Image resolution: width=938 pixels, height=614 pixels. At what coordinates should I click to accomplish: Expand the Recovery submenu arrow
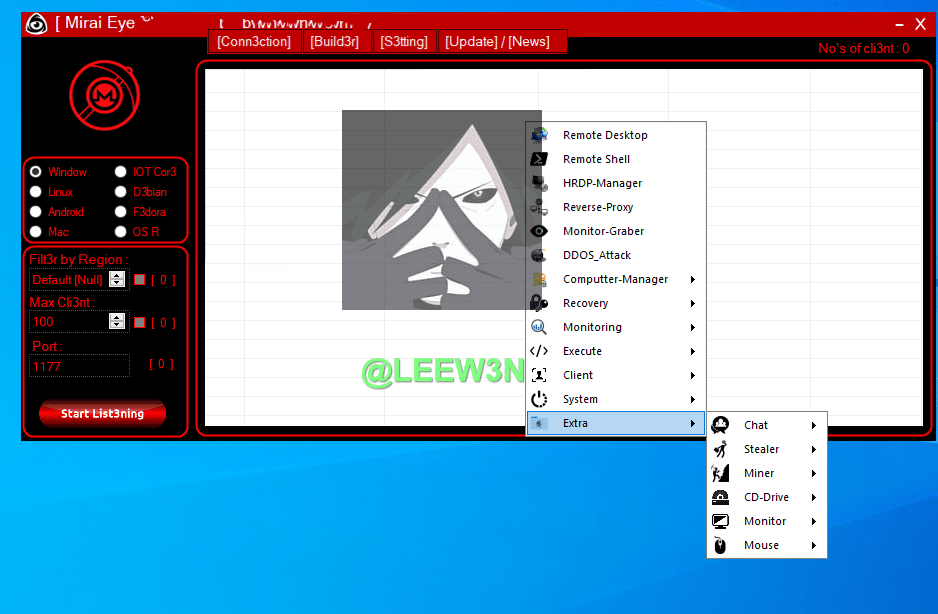click(x=692, y=303)
